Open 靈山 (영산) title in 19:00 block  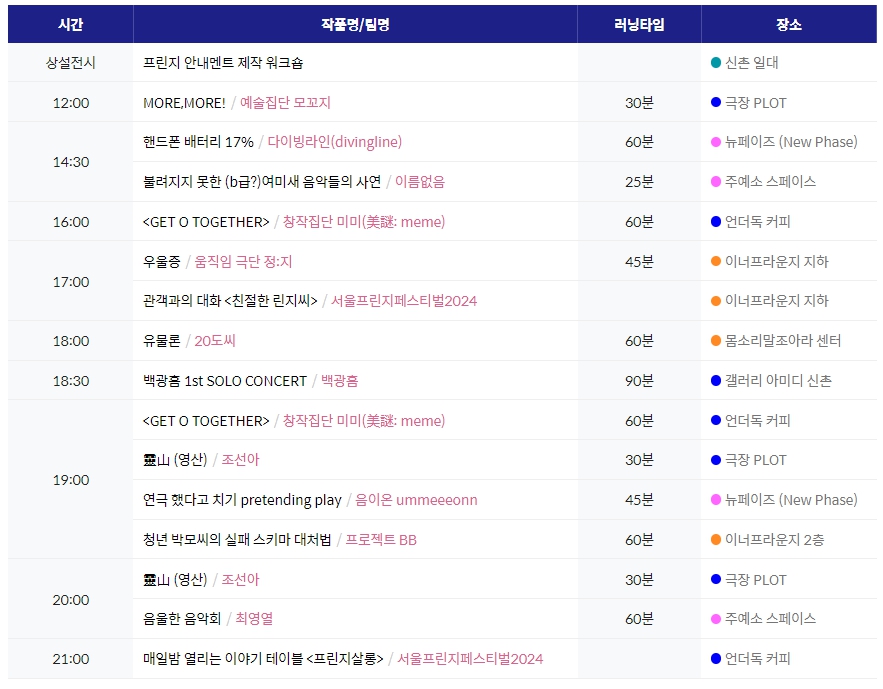(175, 460)
